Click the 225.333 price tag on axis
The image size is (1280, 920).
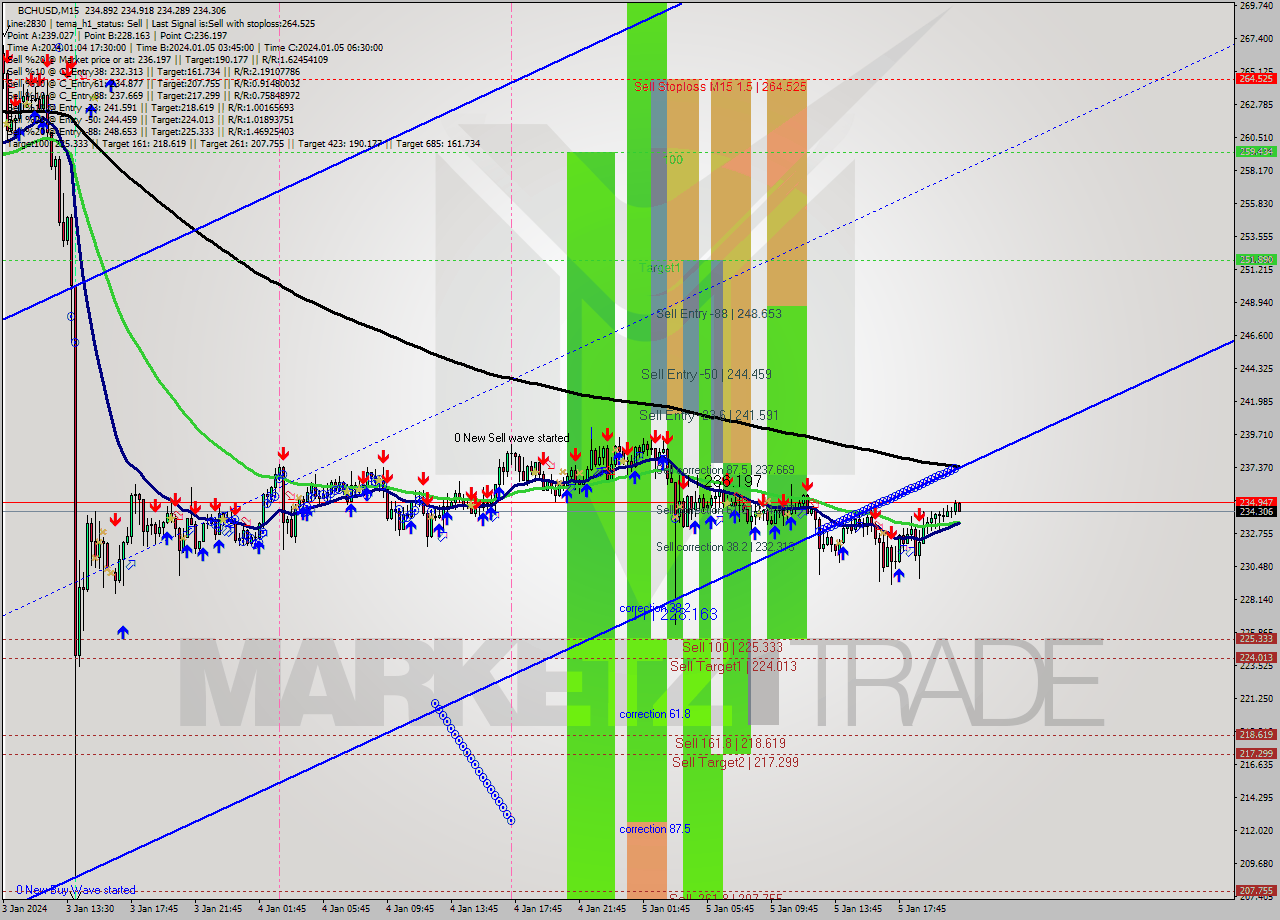tap(1256, 638)
